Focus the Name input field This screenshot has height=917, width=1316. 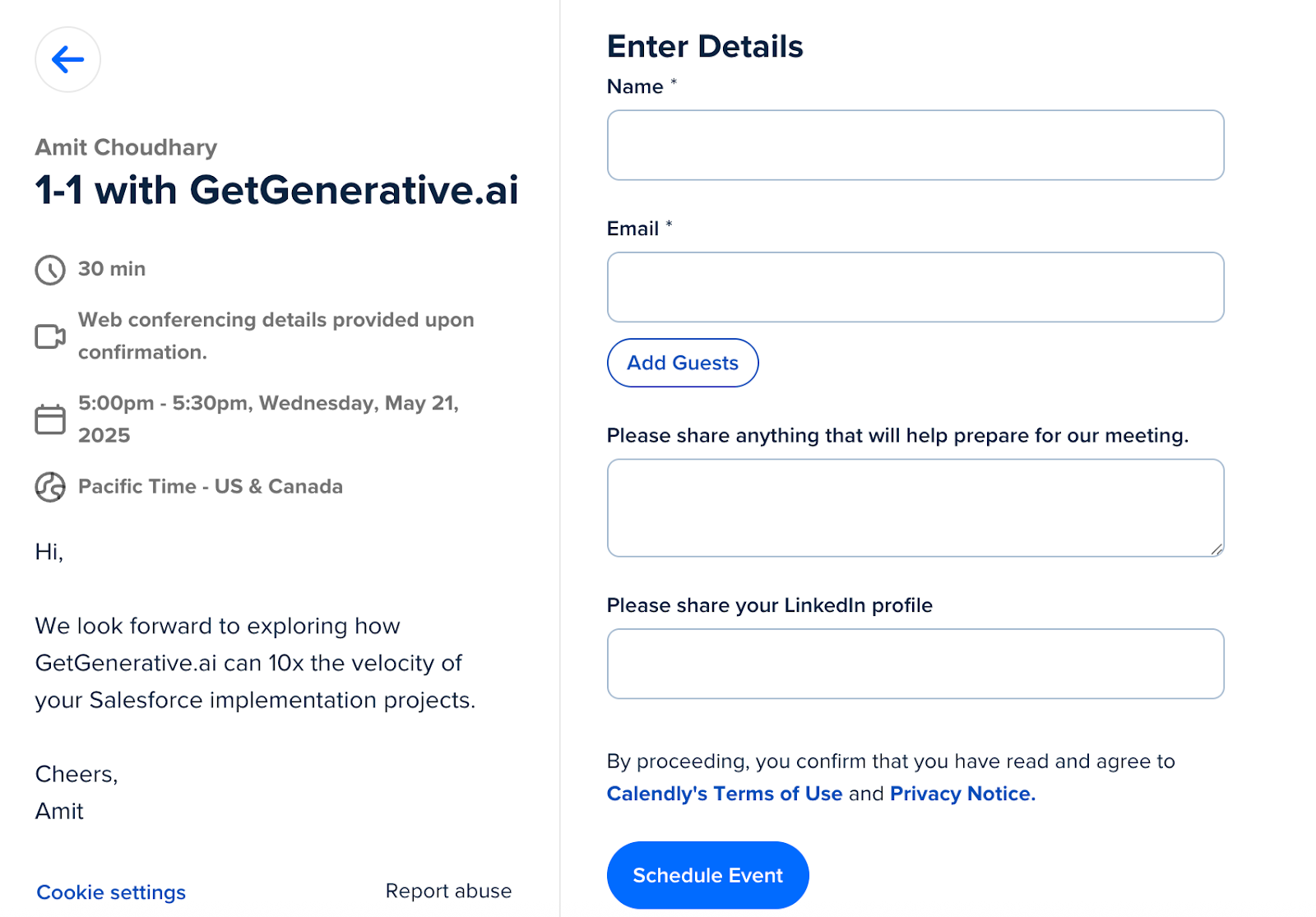[915, 146]
